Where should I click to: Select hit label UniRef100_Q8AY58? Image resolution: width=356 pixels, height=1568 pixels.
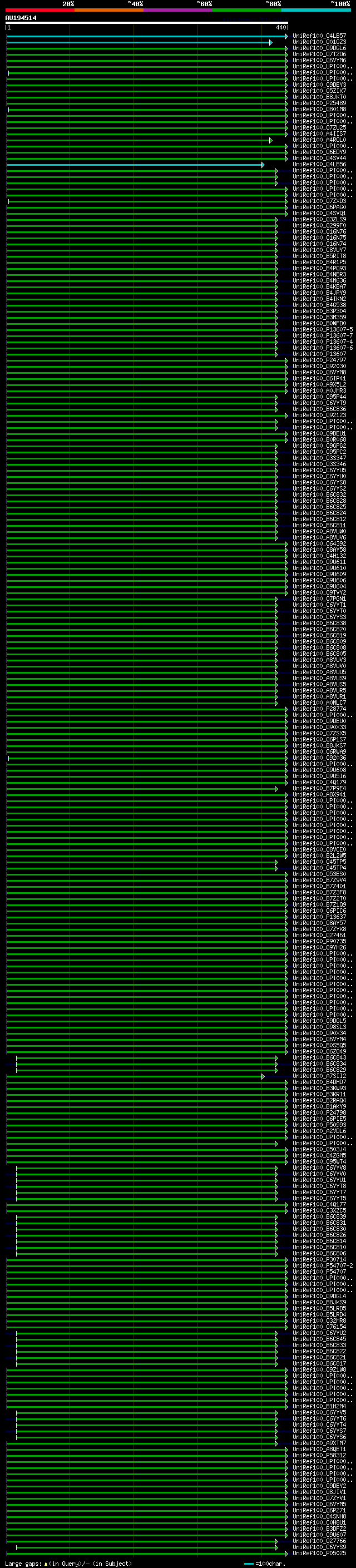[x=319, y=550]
